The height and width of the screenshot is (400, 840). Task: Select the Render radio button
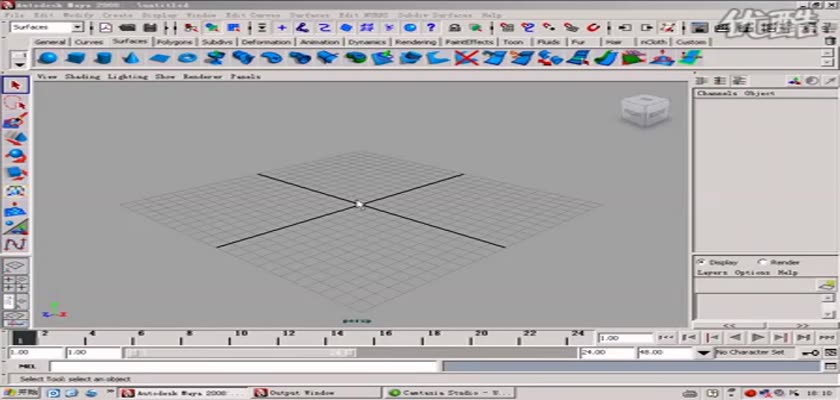coord(762,262)
